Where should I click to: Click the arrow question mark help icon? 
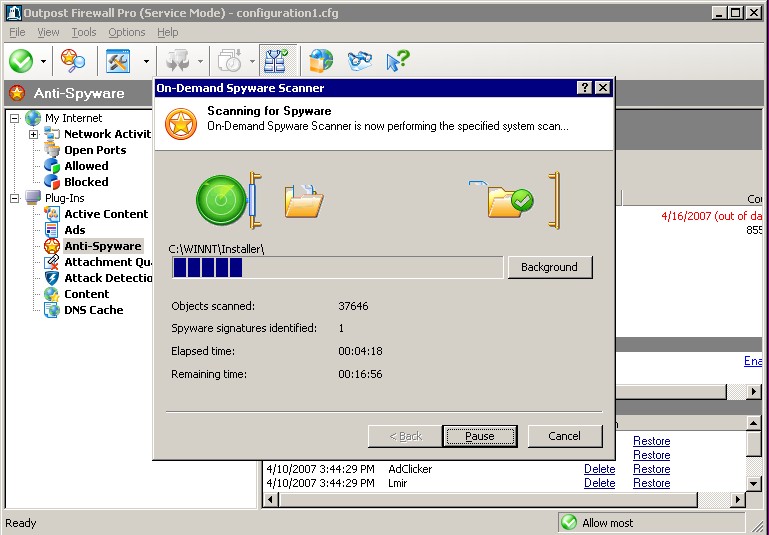pyautogui.click(x=397, y=61)
